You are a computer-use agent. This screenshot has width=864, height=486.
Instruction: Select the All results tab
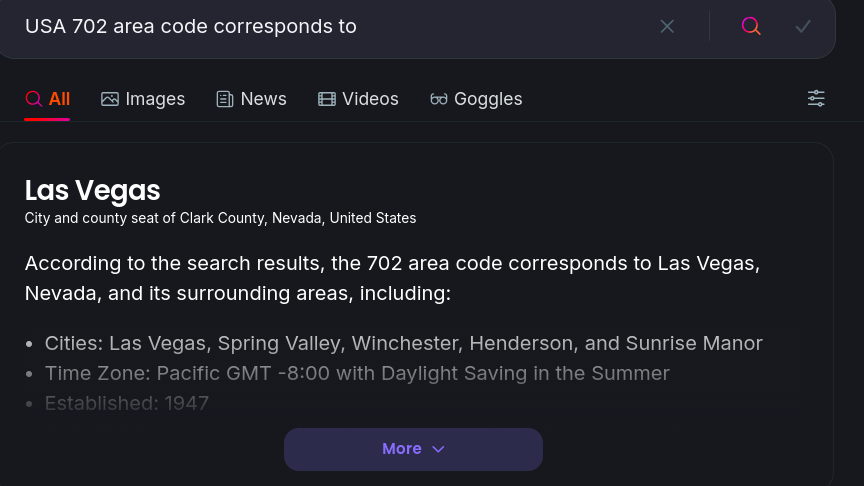click(x=47, y=99)
